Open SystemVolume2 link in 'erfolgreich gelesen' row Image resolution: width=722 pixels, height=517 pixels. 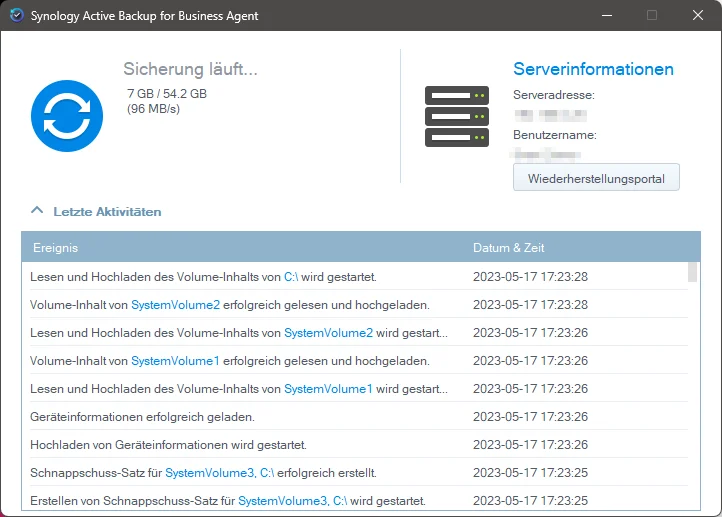[x=175, y=305]
